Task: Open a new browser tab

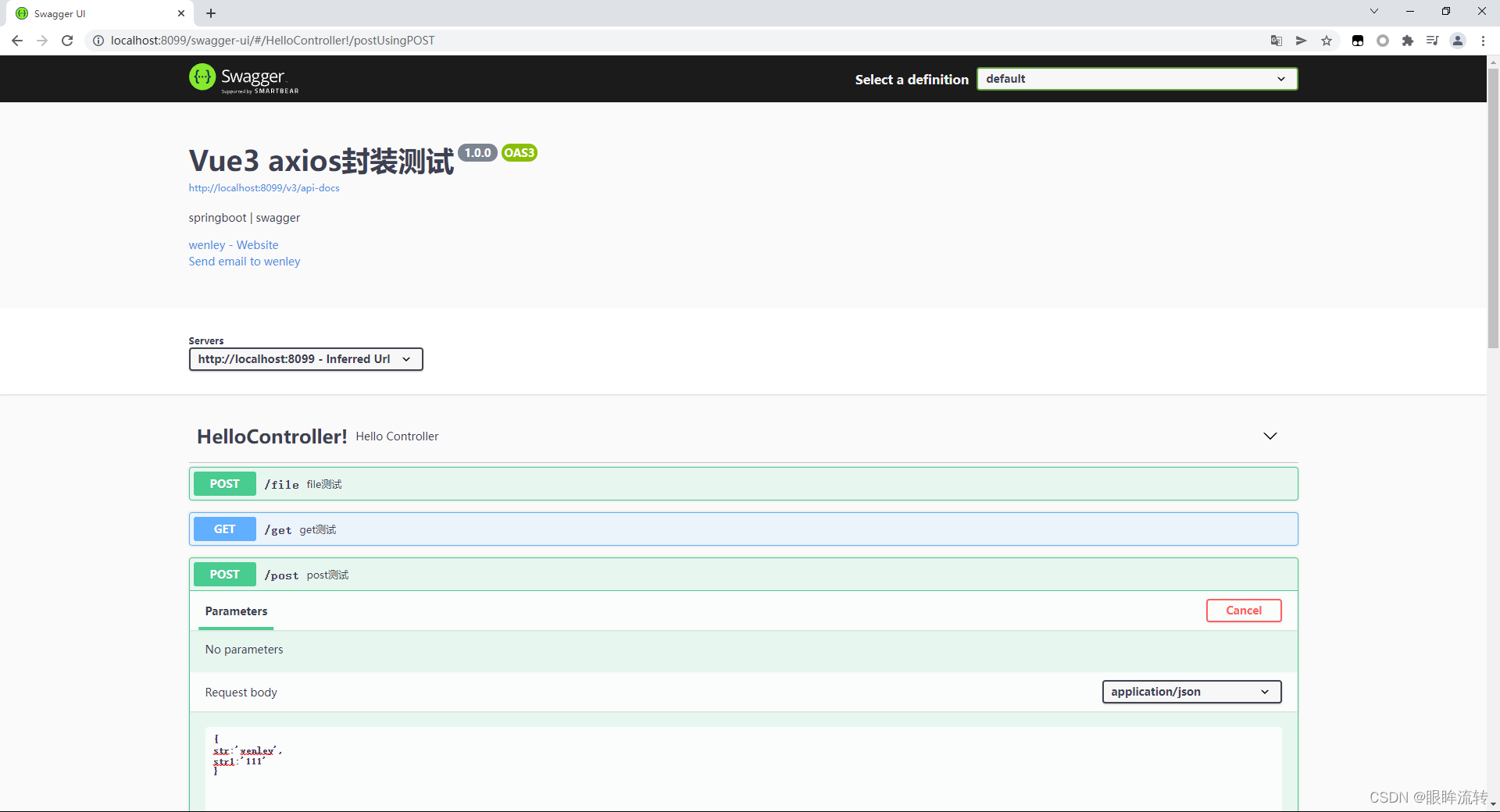Action: 211,13
